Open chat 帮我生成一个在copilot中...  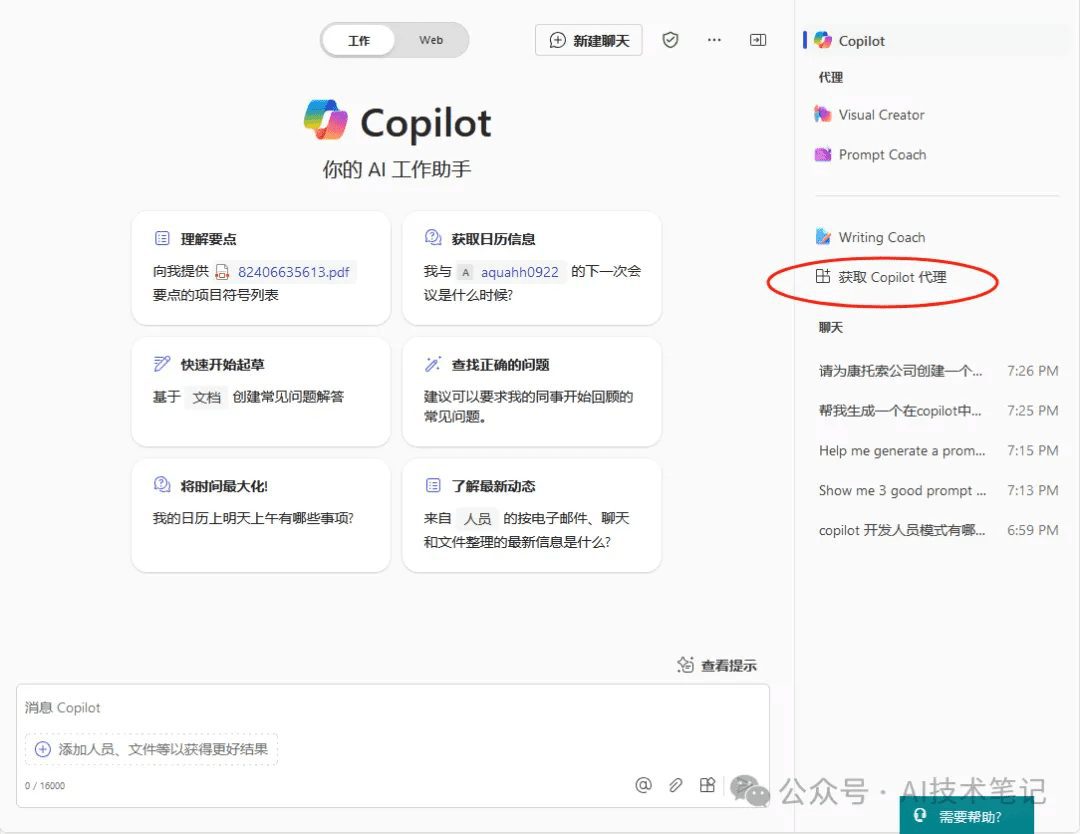(x=938, y=411)
